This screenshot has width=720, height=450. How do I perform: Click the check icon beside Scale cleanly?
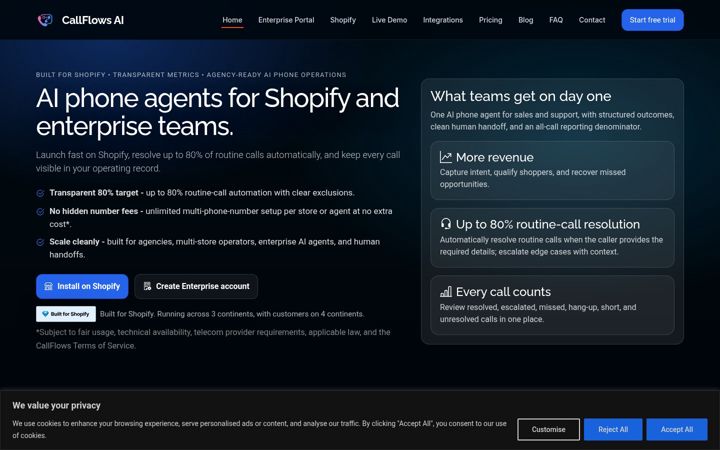coord(40,242)
